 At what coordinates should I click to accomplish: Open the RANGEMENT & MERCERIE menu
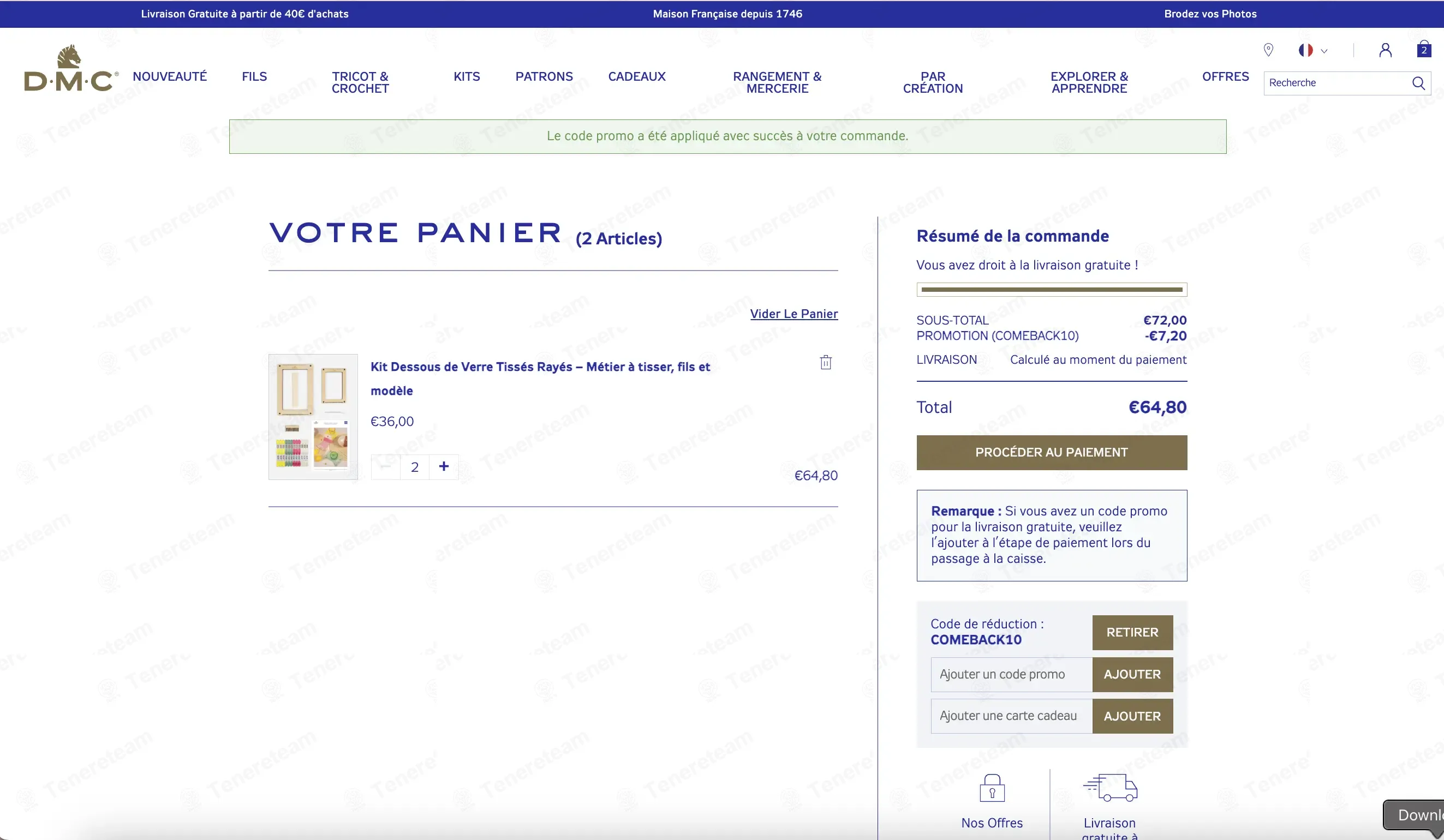point(777,82)
